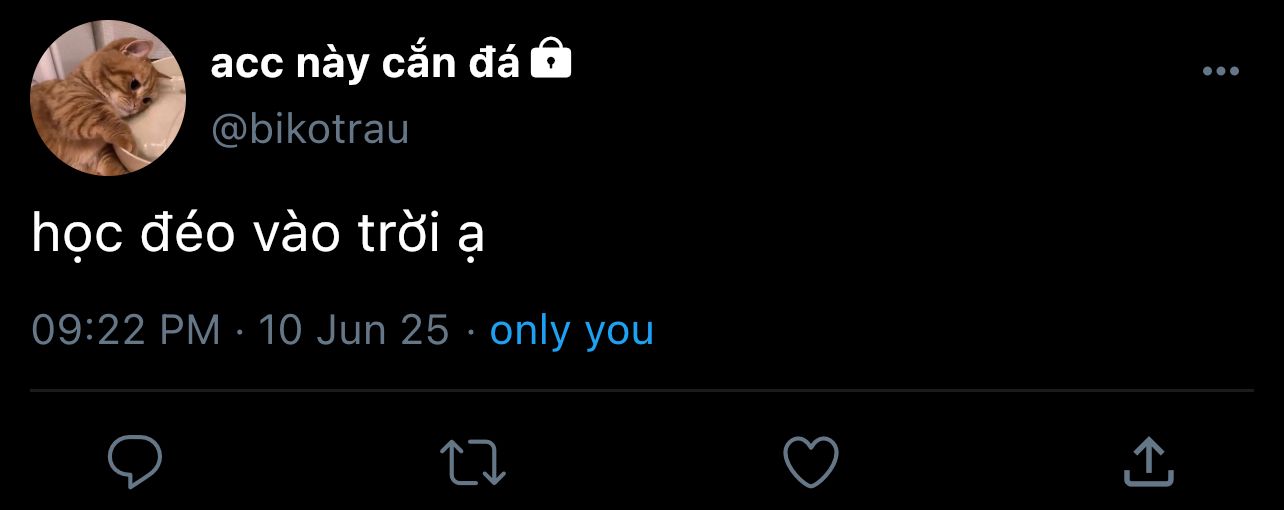1284x510 pixels.
Task: Click the date 10 Jun 25
Action: [354, 330]
